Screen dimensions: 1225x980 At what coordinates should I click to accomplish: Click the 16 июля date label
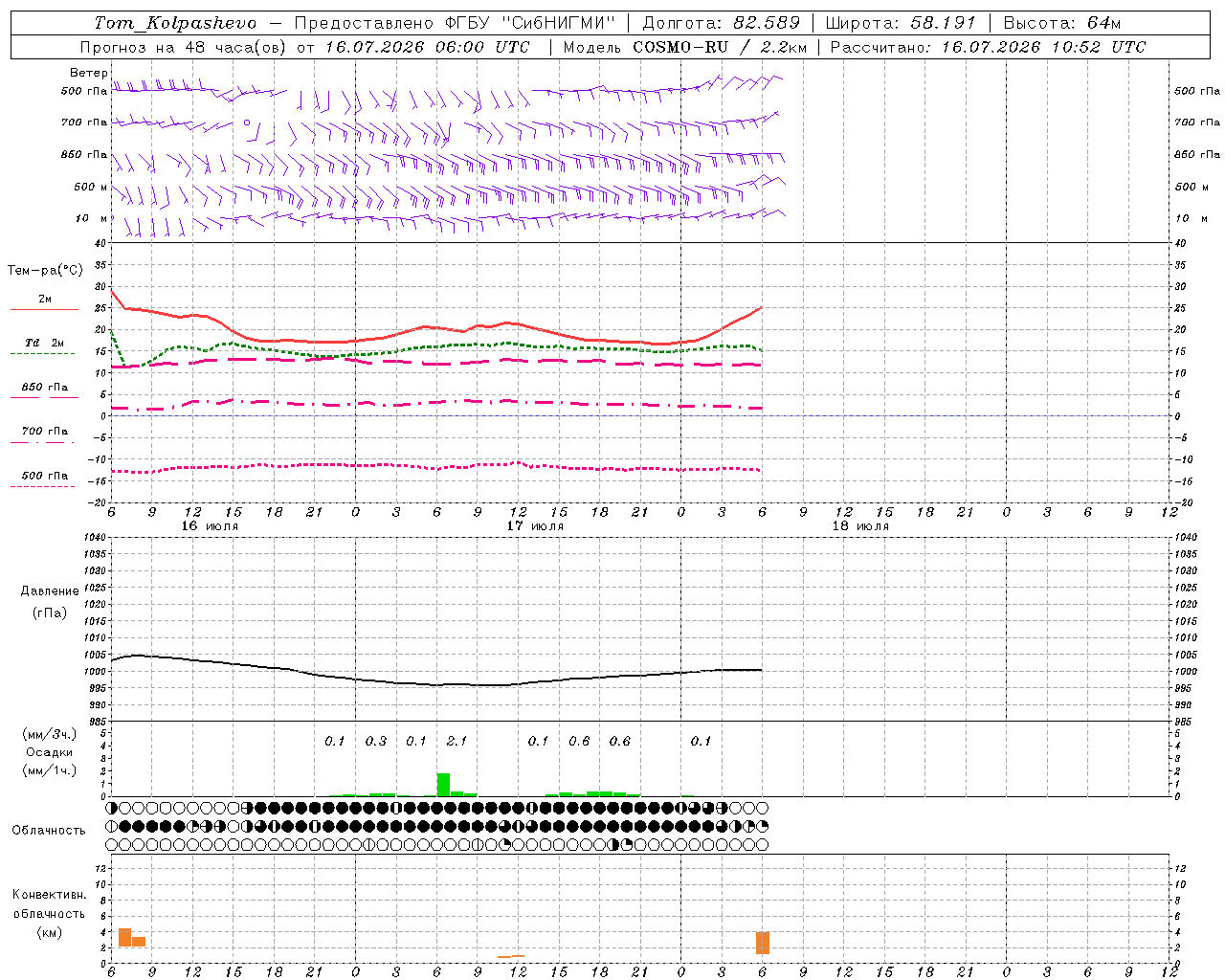[210, 525]
